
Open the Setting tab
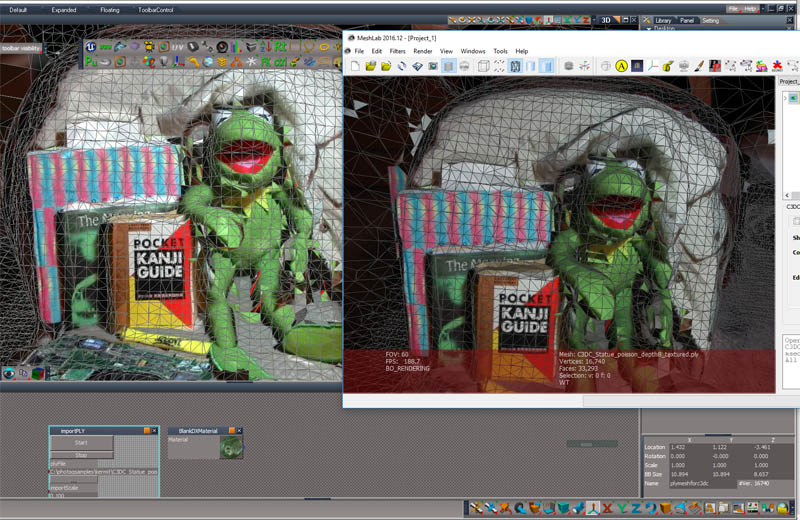[x=710, y=20]
